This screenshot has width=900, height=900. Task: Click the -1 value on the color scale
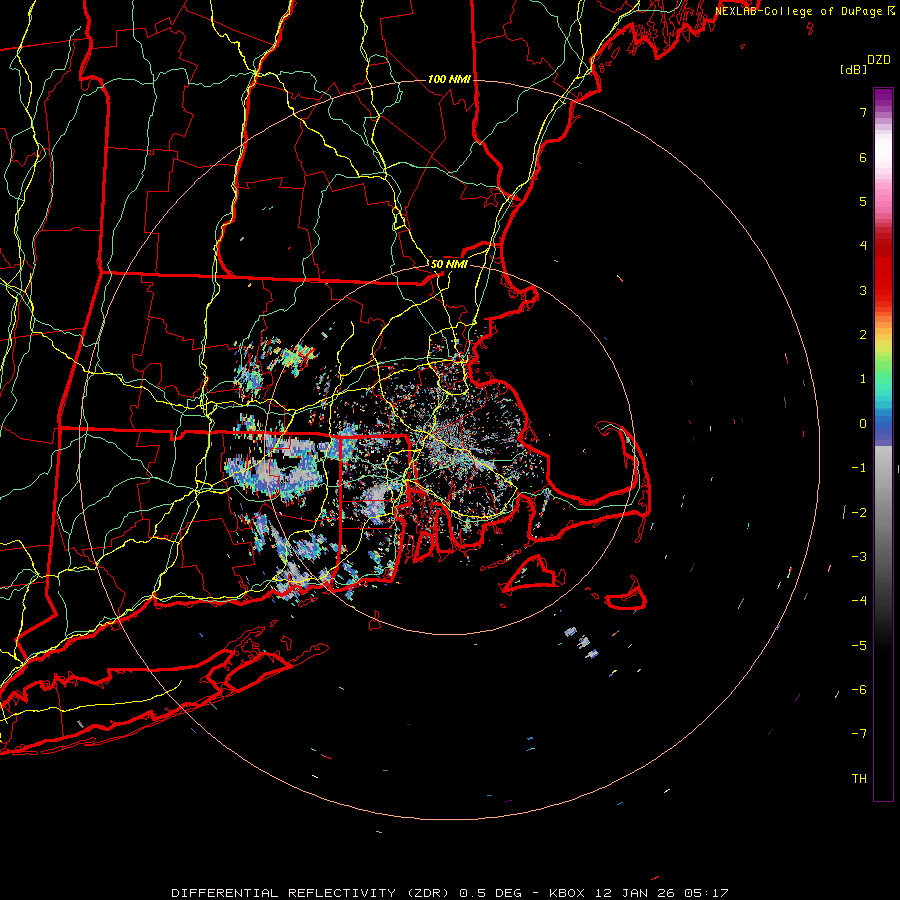click(859, 468)
